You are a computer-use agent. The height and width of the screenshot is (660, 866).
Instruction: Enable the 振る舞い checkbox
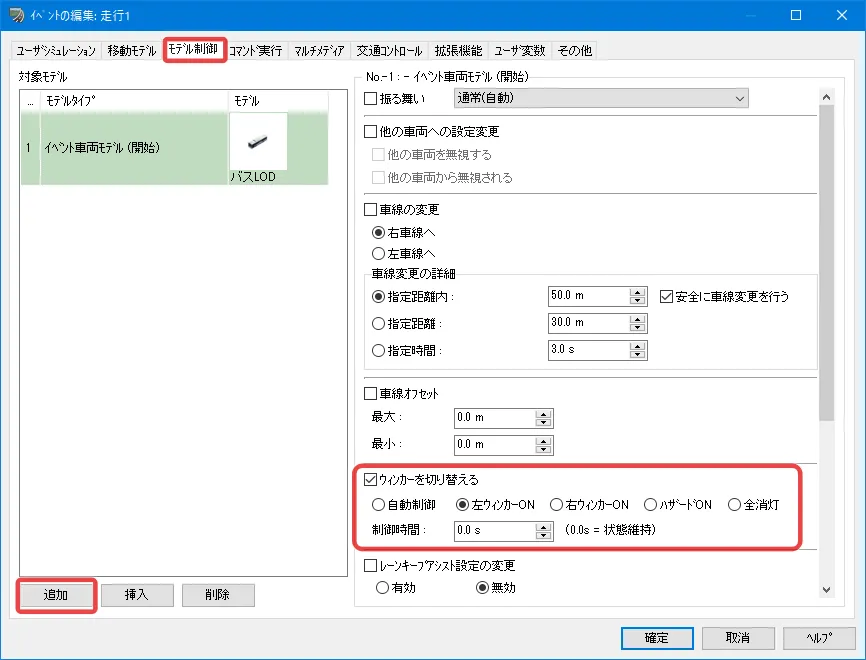click(371, 98)
